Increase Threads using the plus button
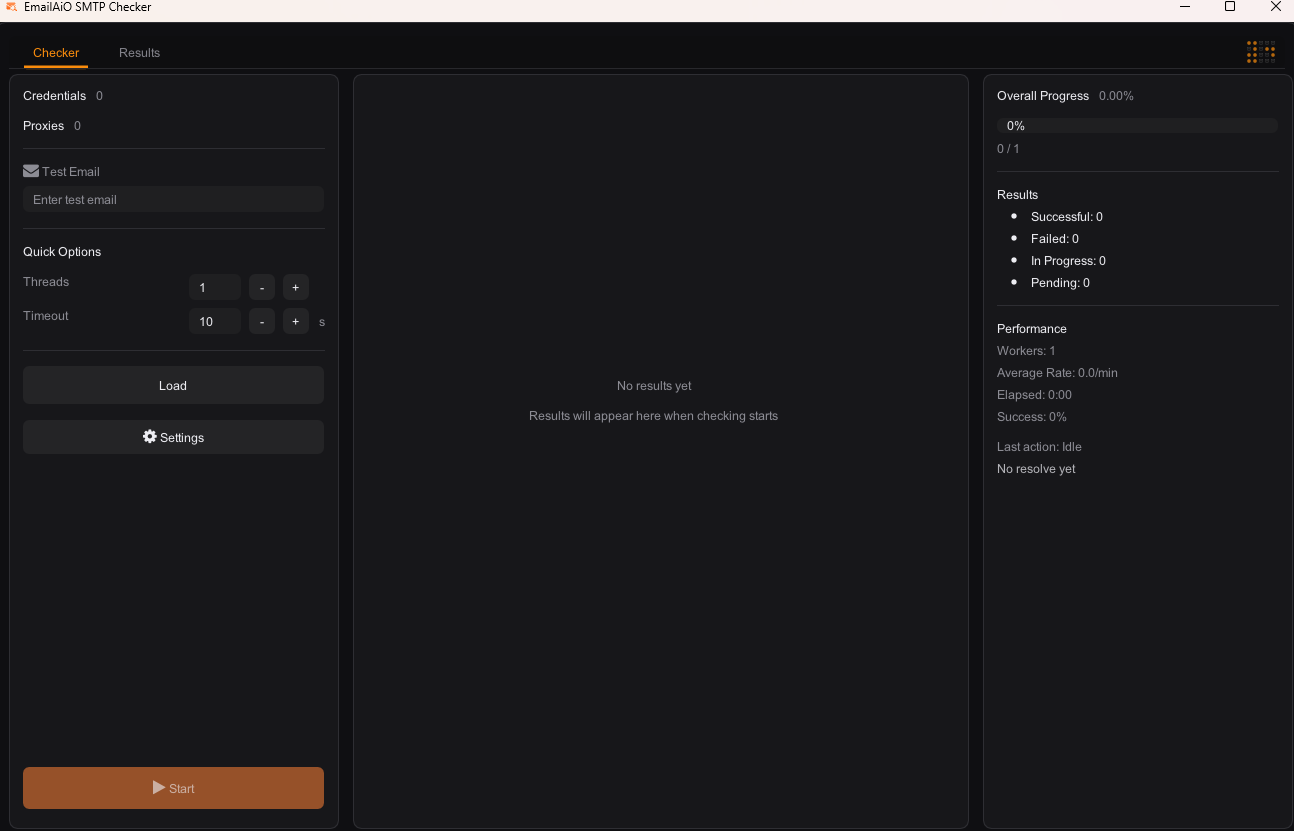 coord(295,287)
